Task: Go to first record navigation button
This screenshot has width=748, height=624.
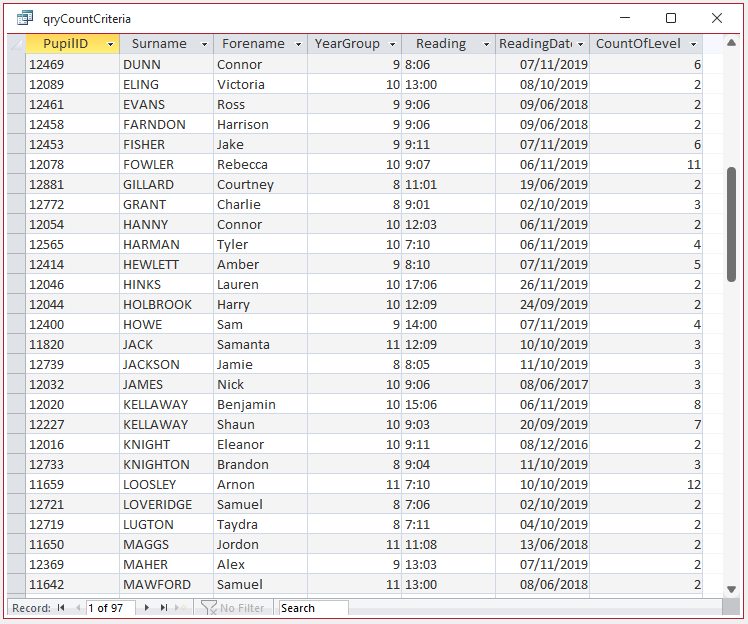Action: 61,608
